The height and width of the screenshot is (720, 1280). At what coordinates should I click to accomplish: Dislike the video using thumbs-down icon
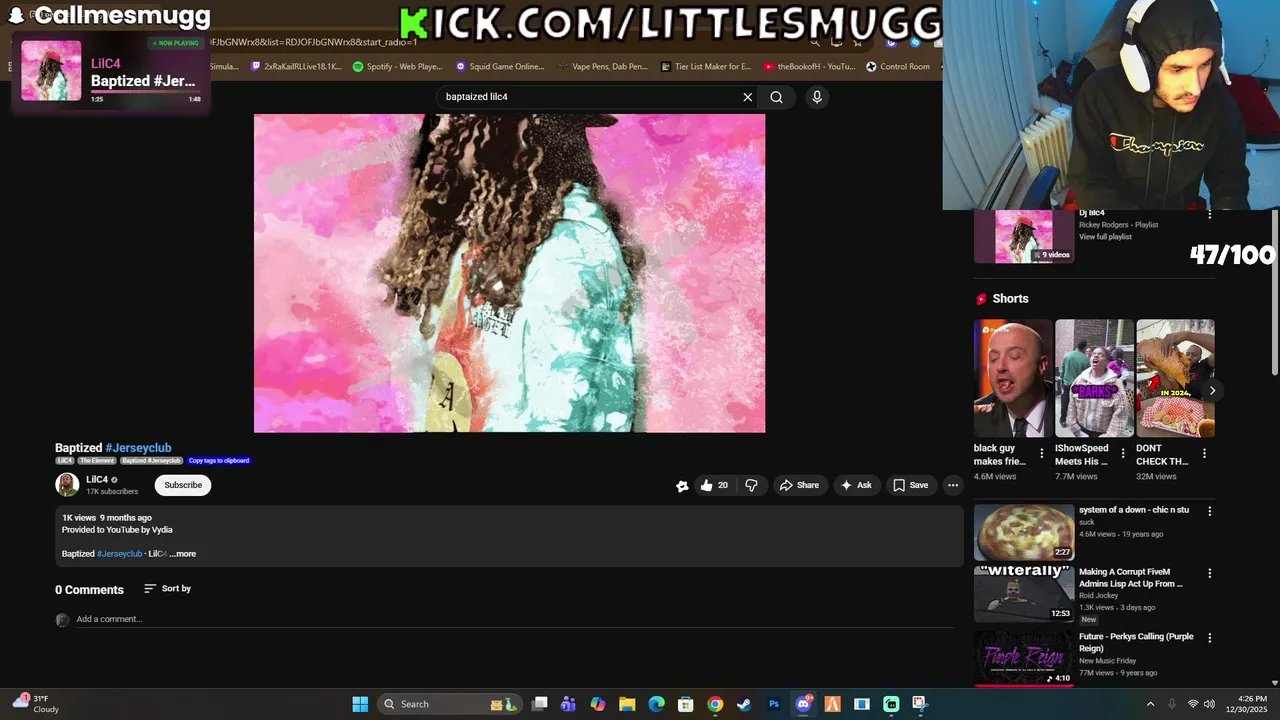(x=751, y=485)
